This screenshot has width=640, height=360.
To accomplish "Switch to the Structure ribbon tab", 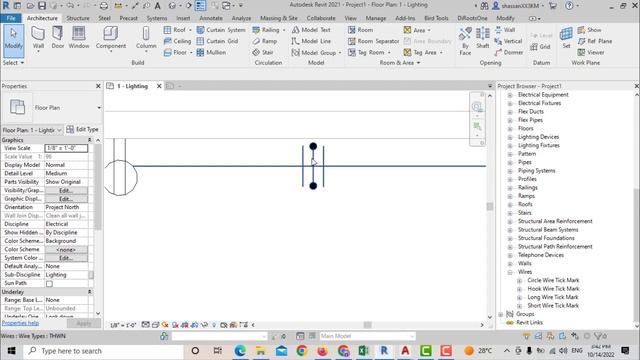I will click(x=78, y=18).
